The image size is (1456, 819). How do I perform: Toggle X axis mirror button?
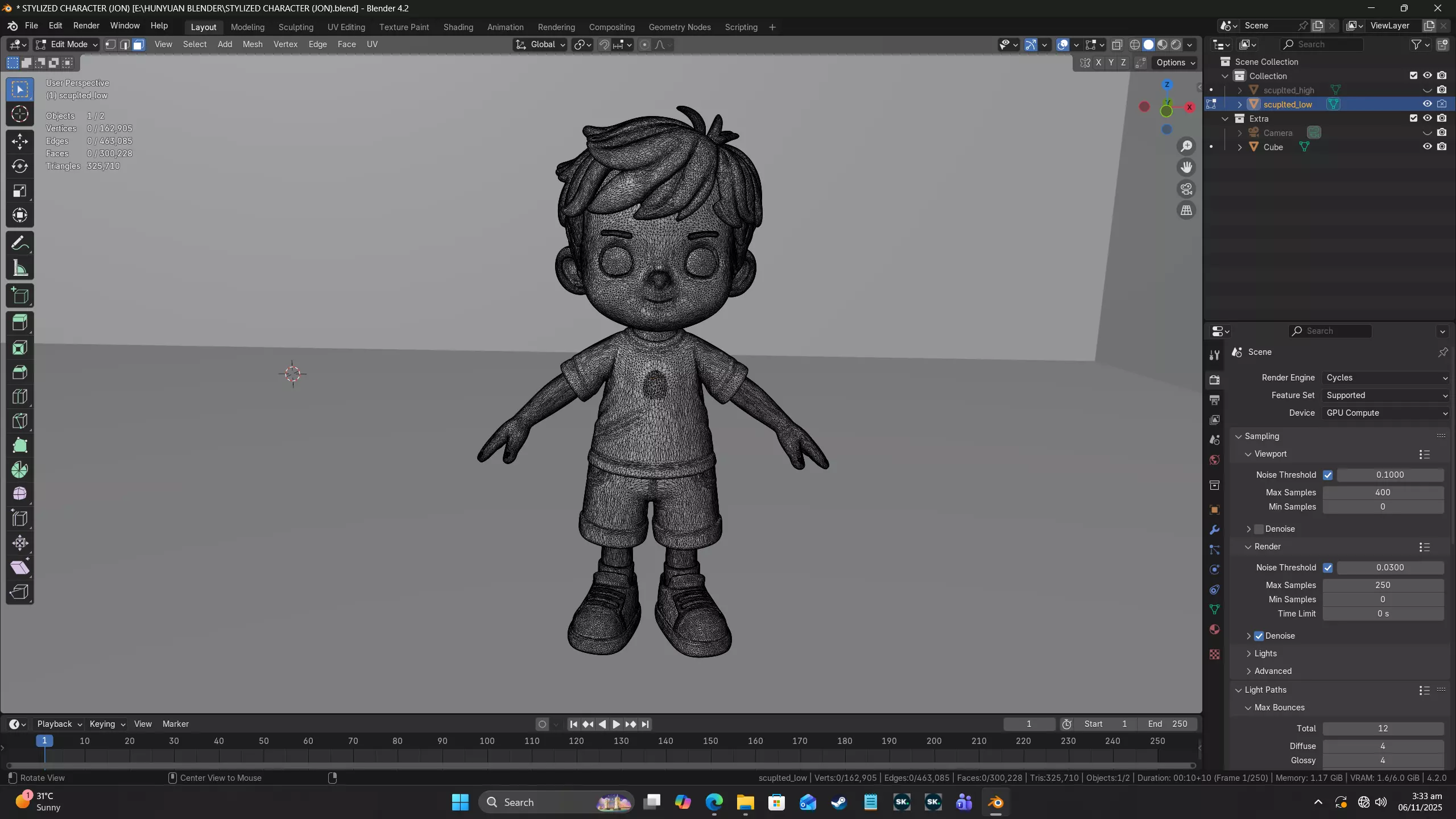[x=1098, y=63]
